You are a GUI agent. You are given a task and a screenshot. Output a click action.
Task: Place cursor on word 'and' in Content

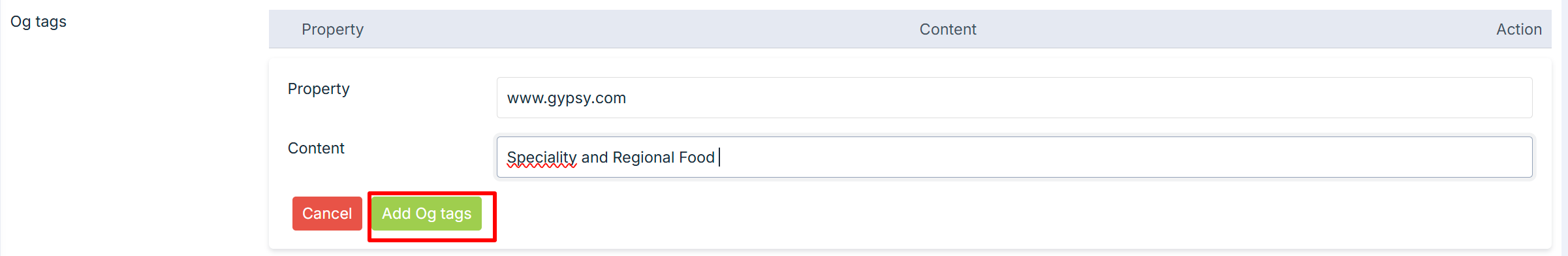595,157
